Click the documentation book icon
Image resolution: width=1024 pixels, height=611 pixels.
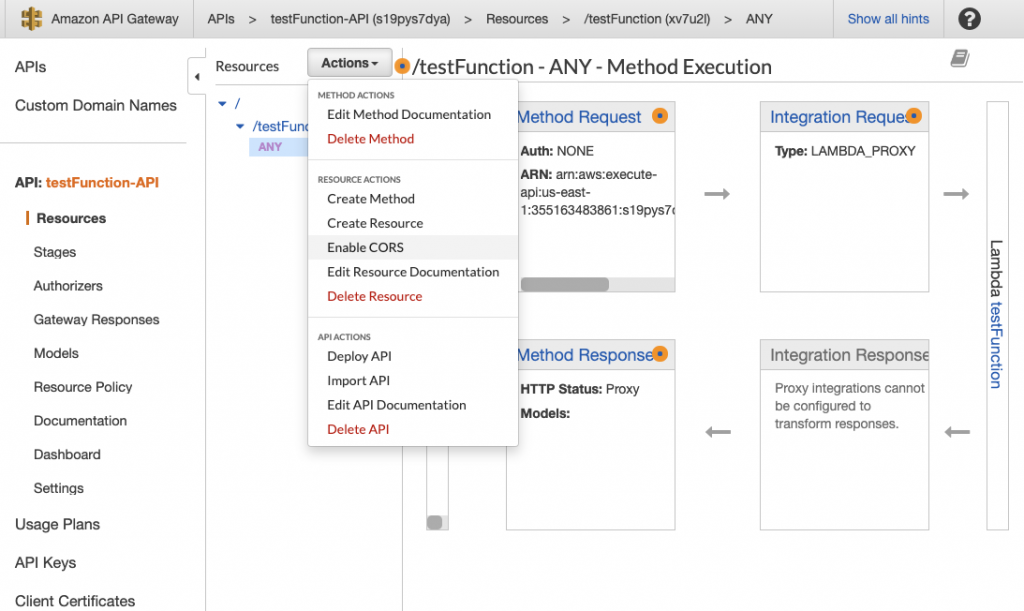(x=960, y=59)
